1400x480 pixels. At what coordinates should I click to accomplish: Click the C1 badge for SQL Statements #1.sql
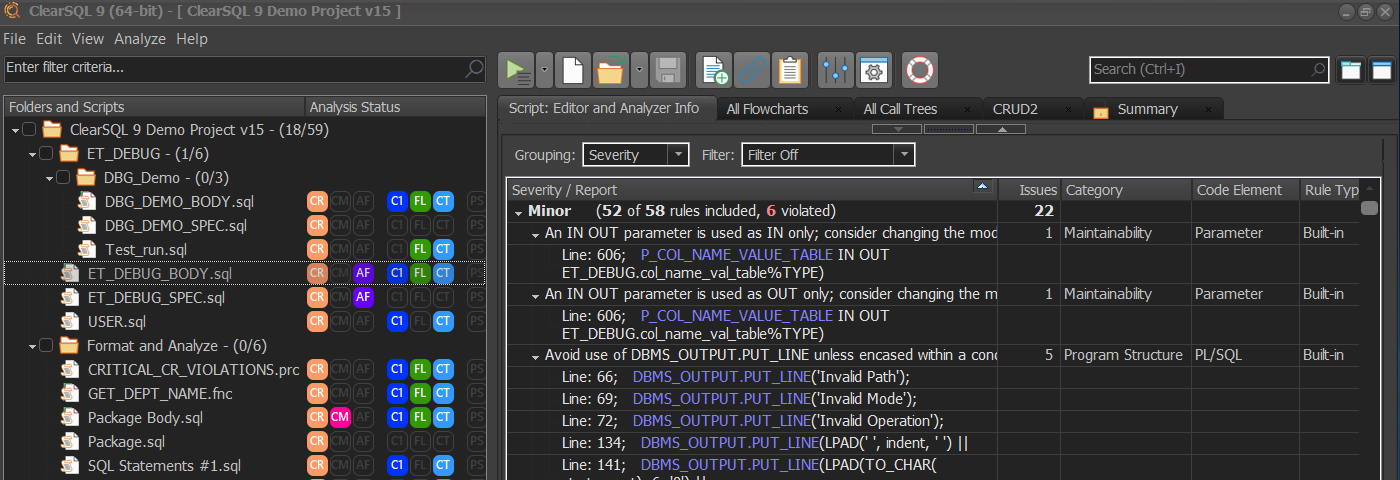point(397,465)
